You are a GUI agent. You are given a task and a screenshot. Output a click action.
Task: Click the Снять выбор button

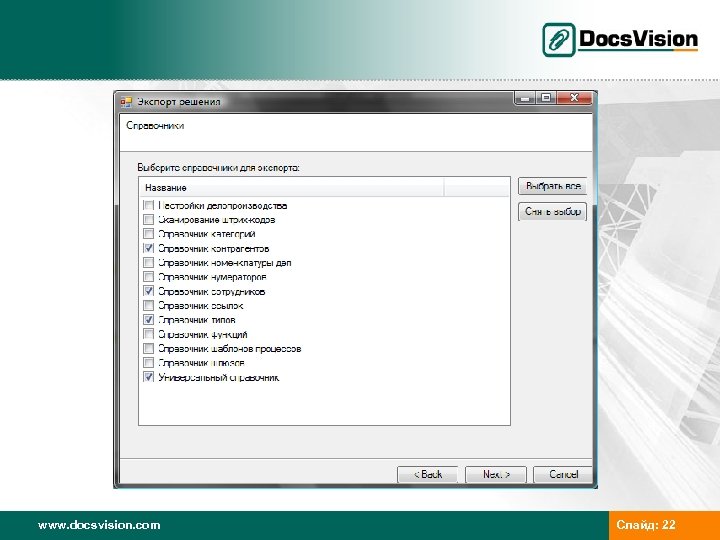(553, 212)
